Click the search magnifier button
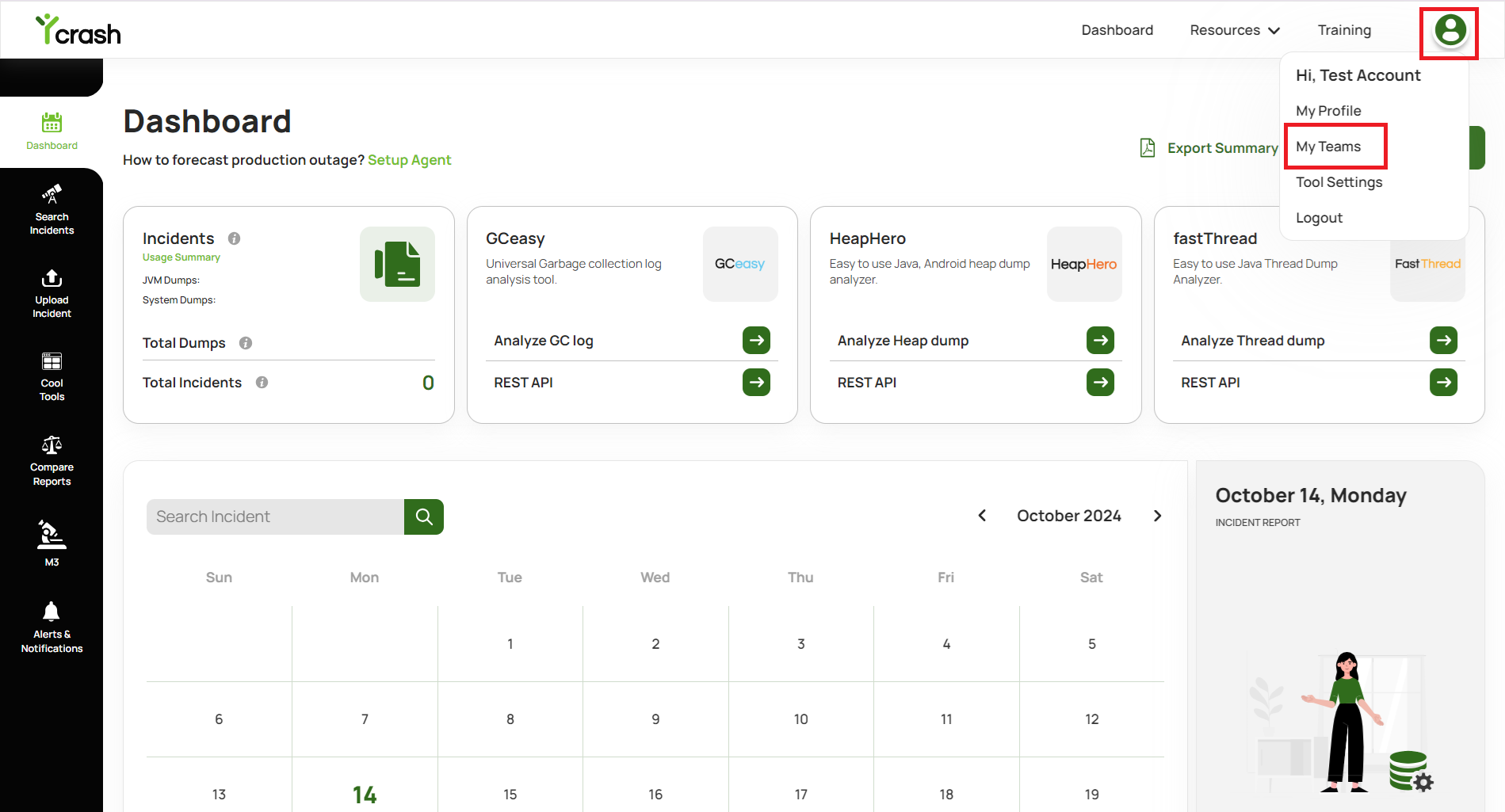The height and width of the screenshot is (812, 1505). point(424,517)
